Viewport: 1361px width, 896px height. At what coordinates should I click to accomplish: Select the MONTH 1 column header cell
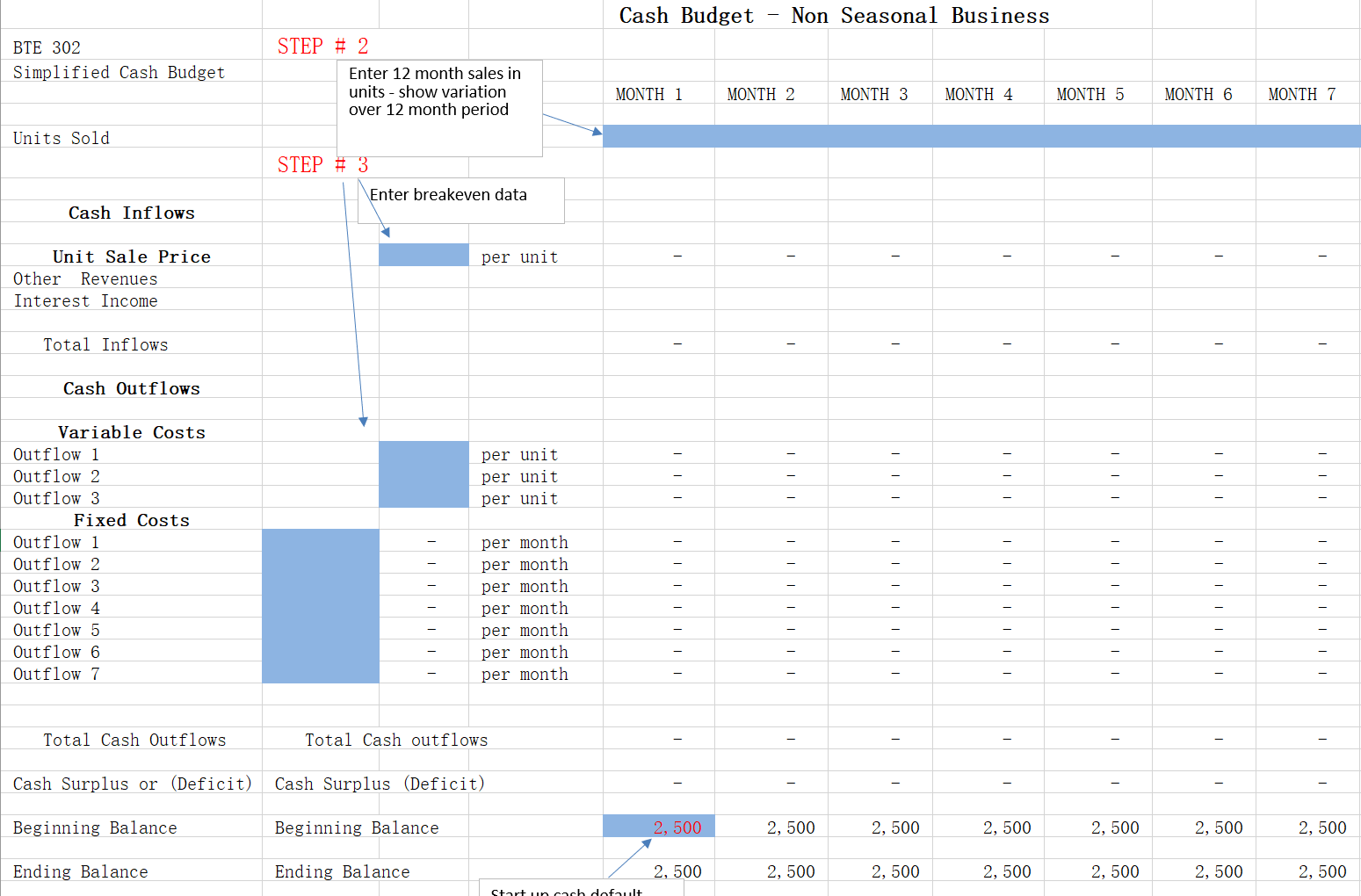648,93
